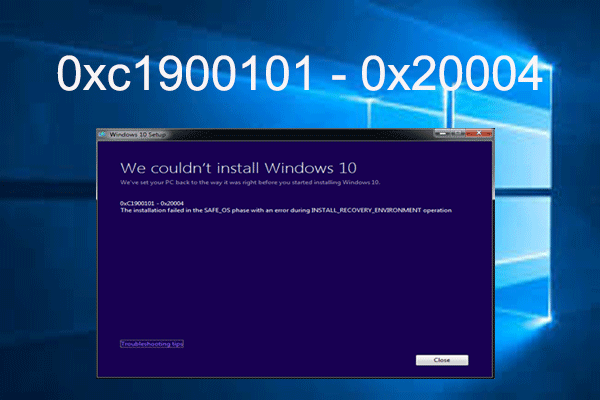
Task: Close the Windows 10 Setup window with the red X
Action: pos(479,133)
